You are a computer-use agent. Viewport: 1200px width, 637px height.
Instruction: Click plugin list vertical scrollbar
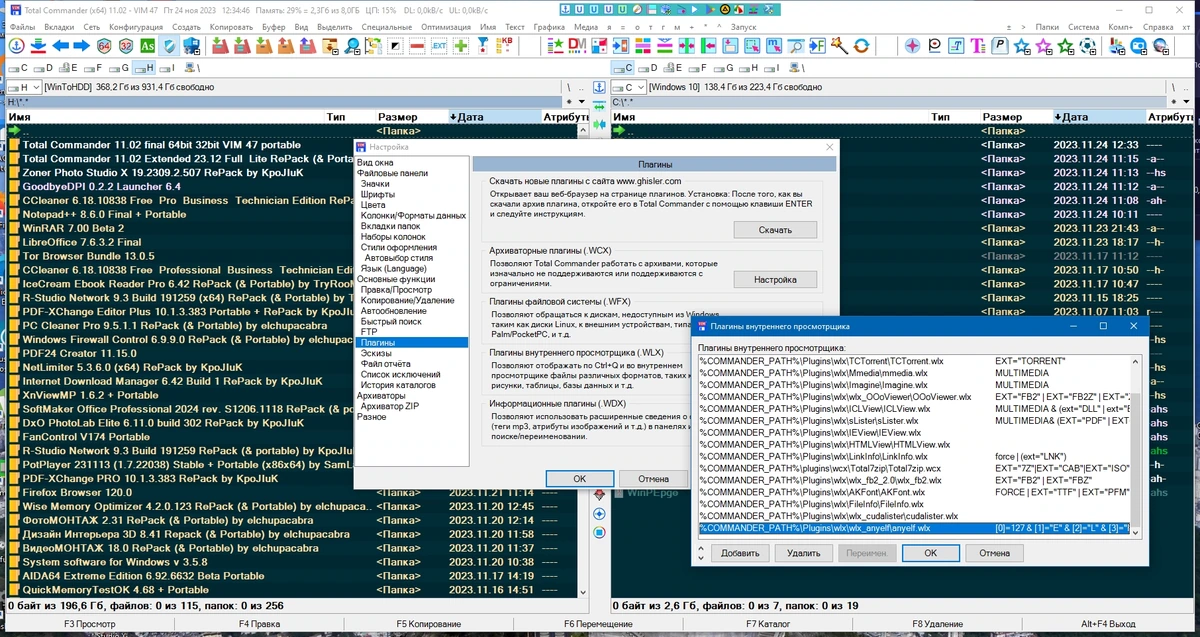click(1133, 445)
